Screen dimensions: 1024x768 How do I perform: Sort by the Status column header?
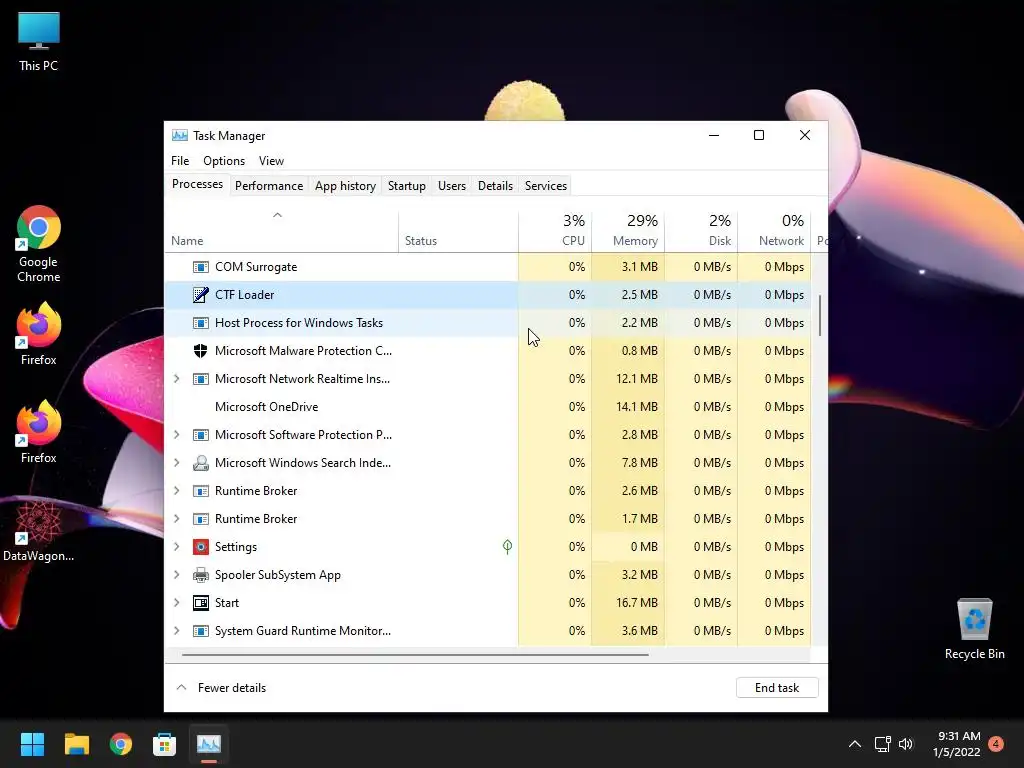point(458,232)
